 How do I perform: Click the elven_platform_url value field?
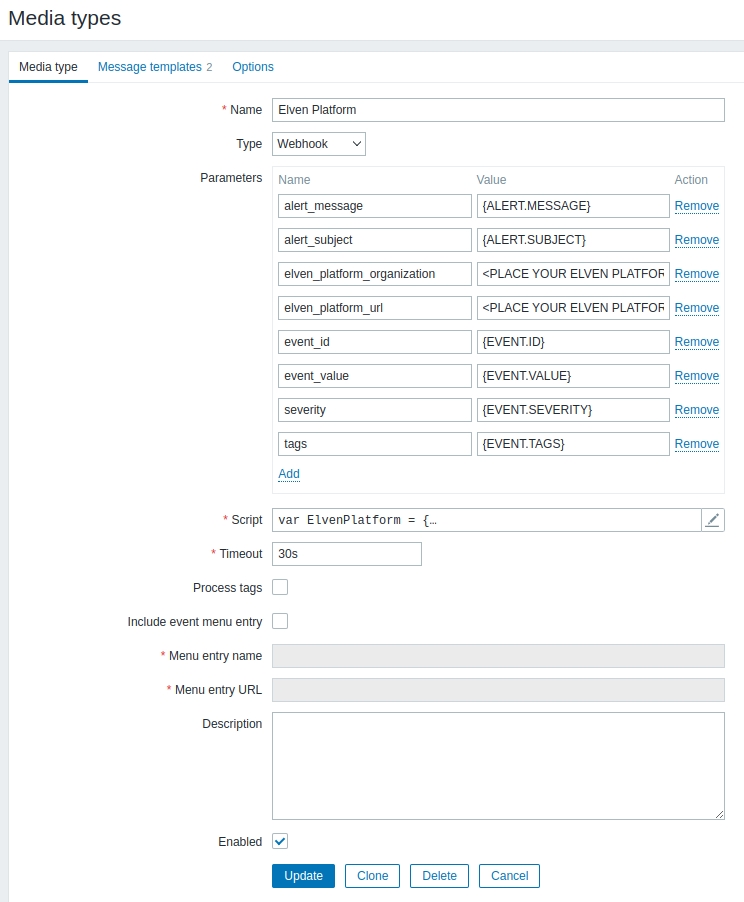tap(572, 308)
